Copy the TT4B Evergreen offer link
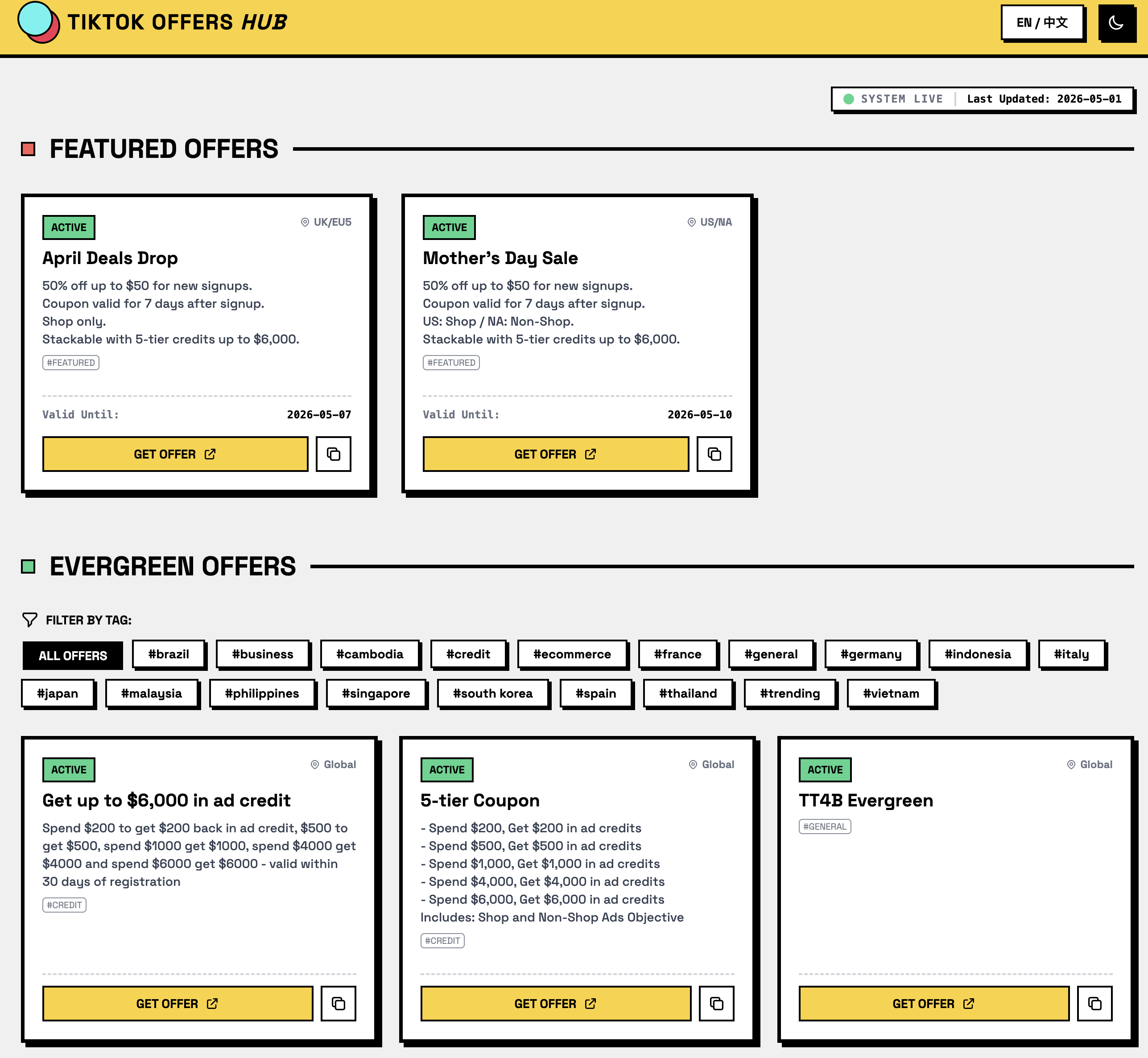 pyautogui.click(x=1095, y=1003)
